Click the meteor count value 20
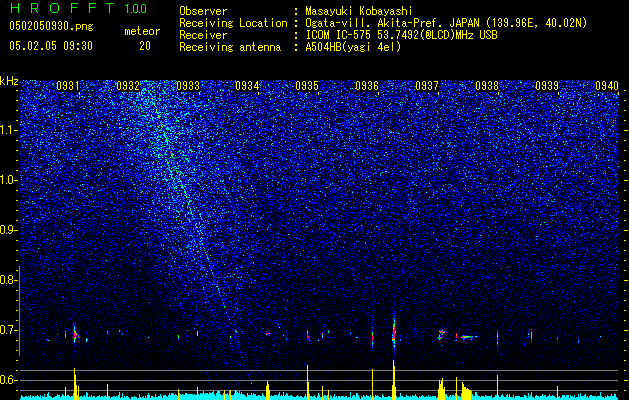Viewport: 629px width, 400px height. [x=145, y=46]
